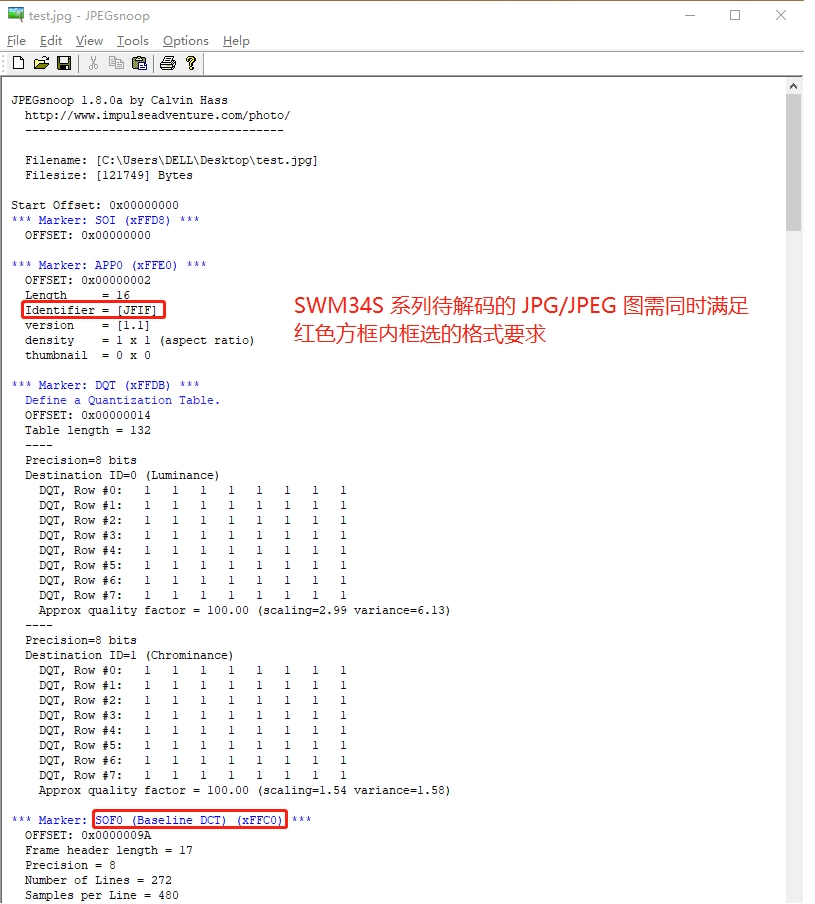The height and width of the screenshot is (904, 815).
Task: Open the View menu
Action: coord(89,41)
